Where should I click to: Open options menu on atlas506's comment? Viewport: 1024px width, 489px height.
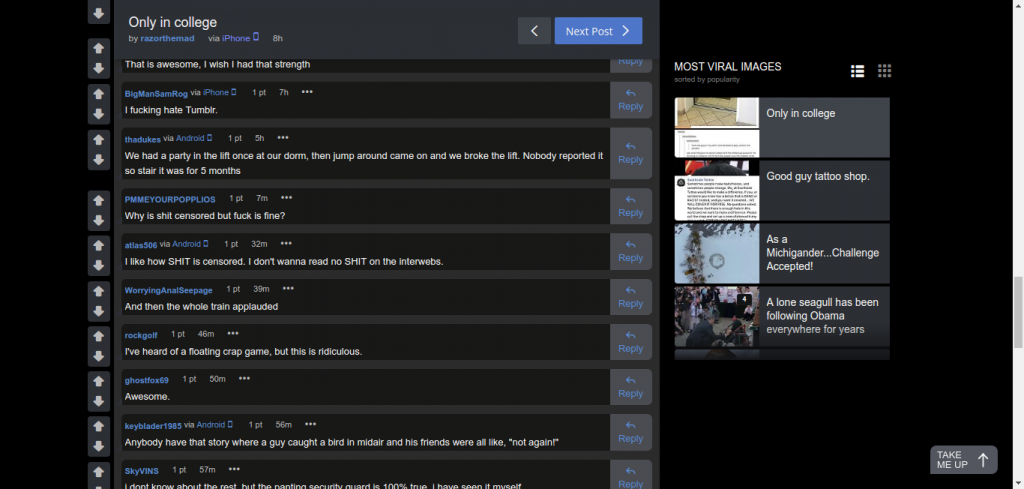tap(286, 244)
